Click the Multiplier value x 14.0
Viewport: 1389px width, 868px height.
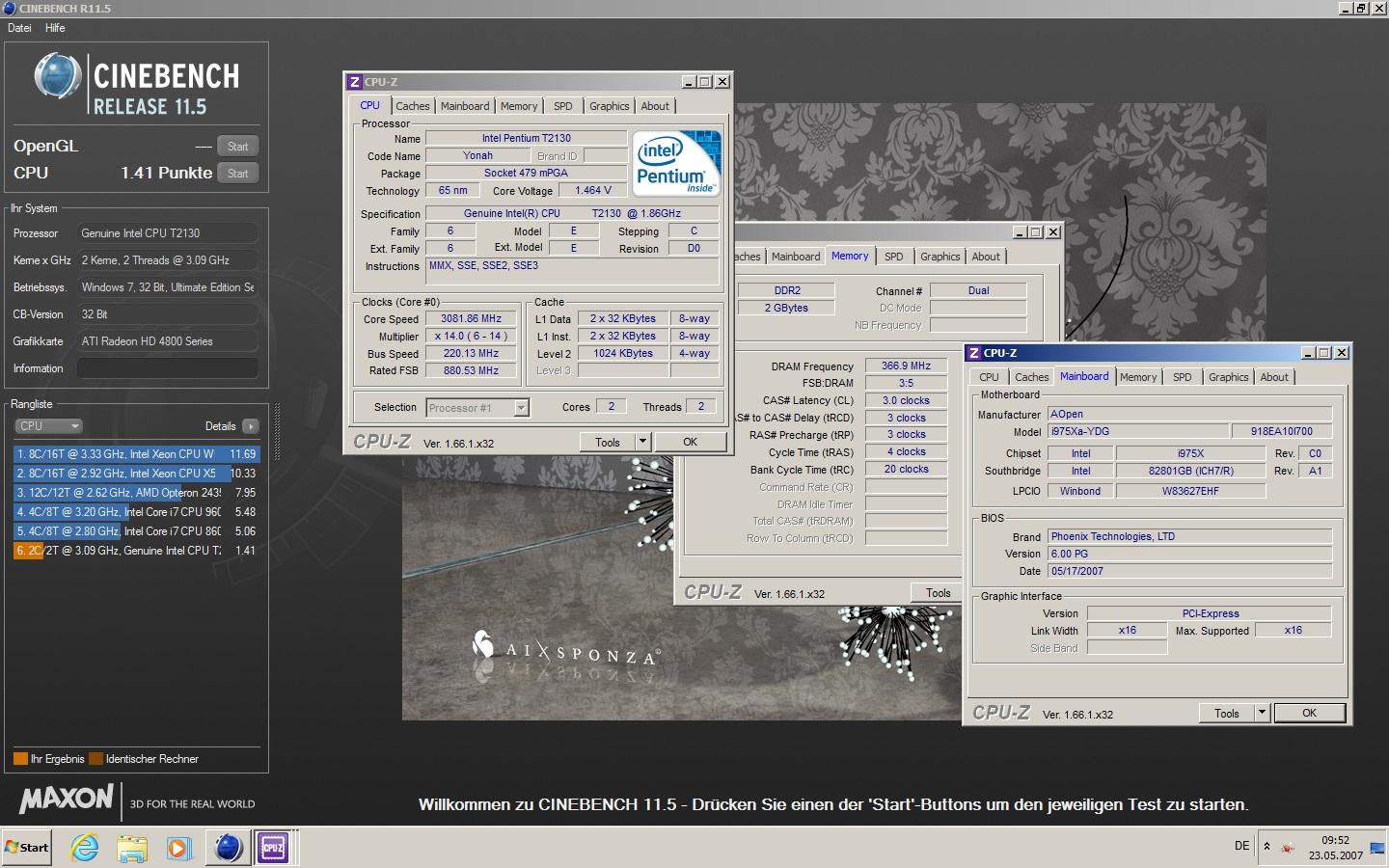471,336
